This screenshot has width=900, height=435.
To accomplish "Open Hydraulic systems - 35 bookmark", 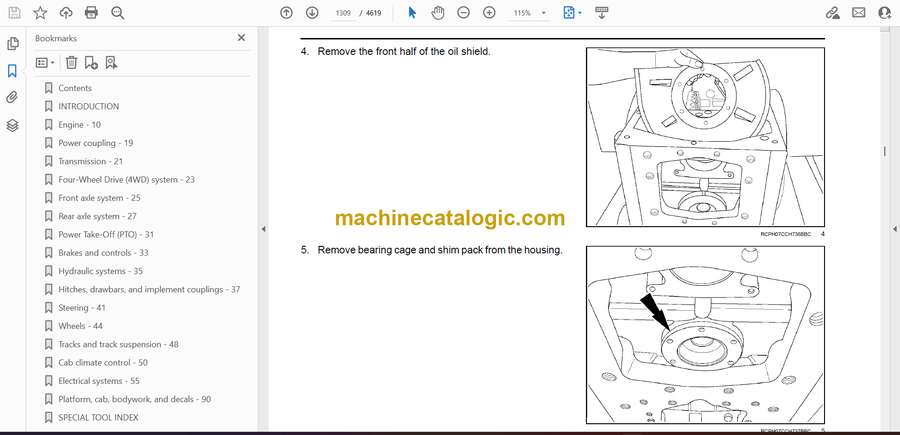I will [100, 271].
